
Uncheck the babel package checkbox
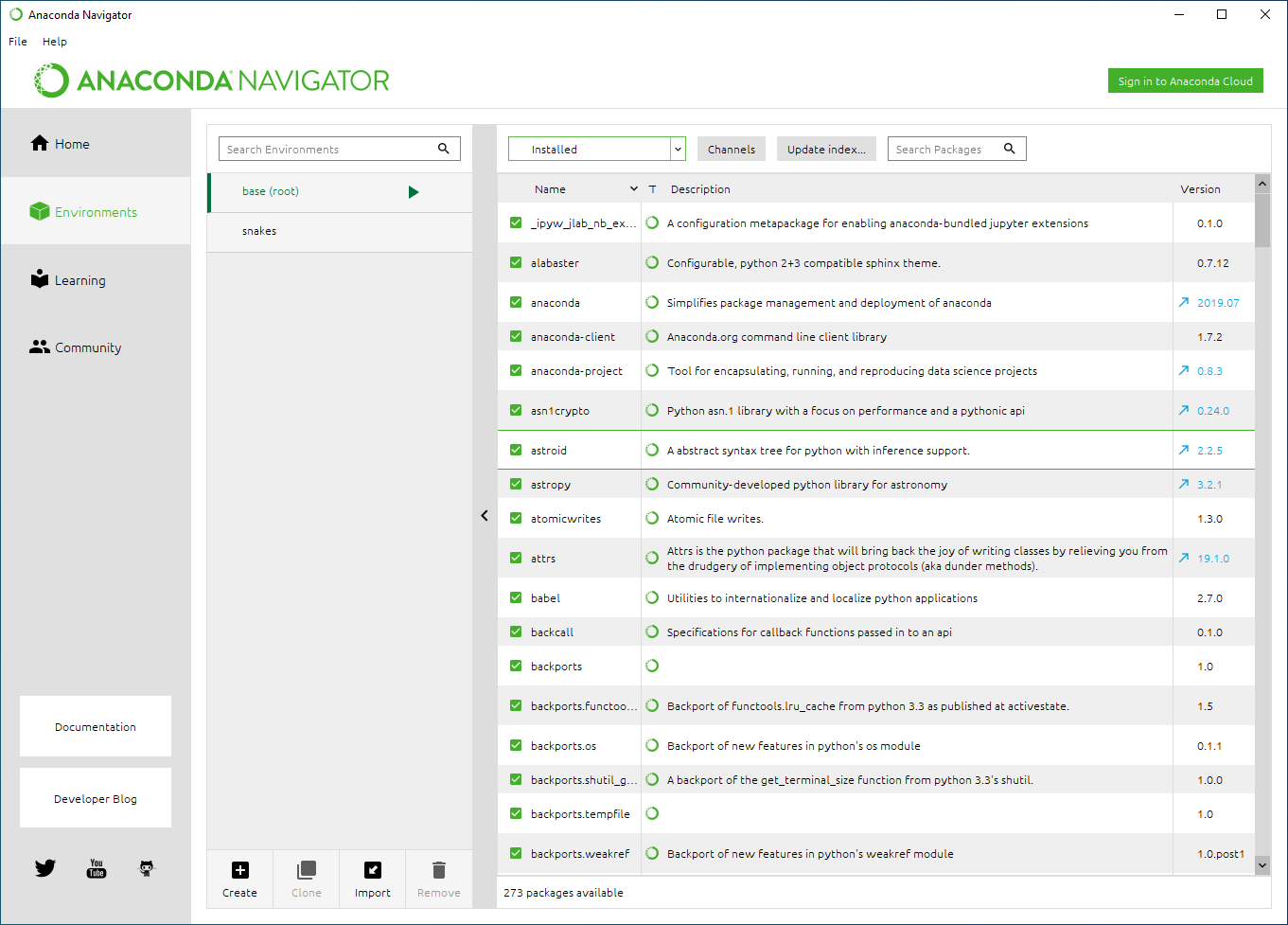tap(516, 598)
